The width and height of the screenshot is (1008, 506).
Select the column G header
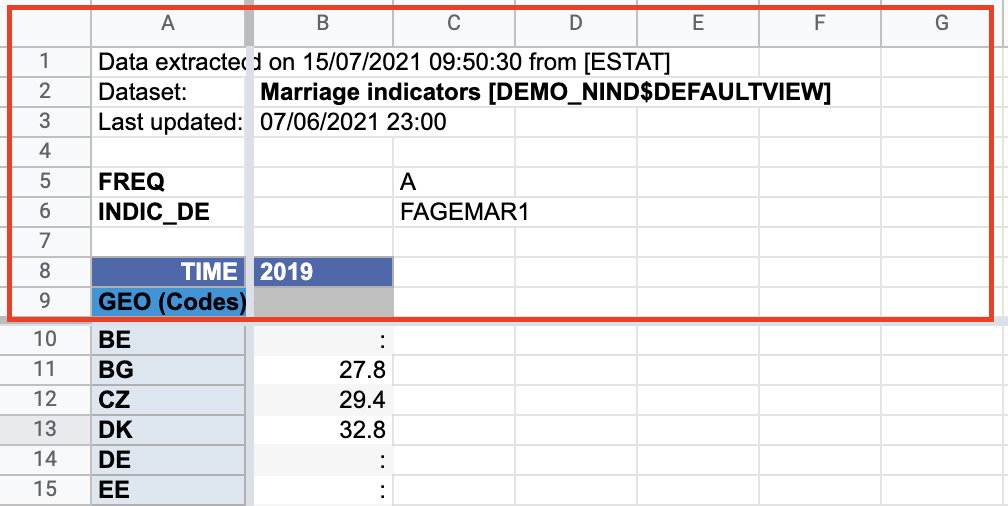point(941,23)
